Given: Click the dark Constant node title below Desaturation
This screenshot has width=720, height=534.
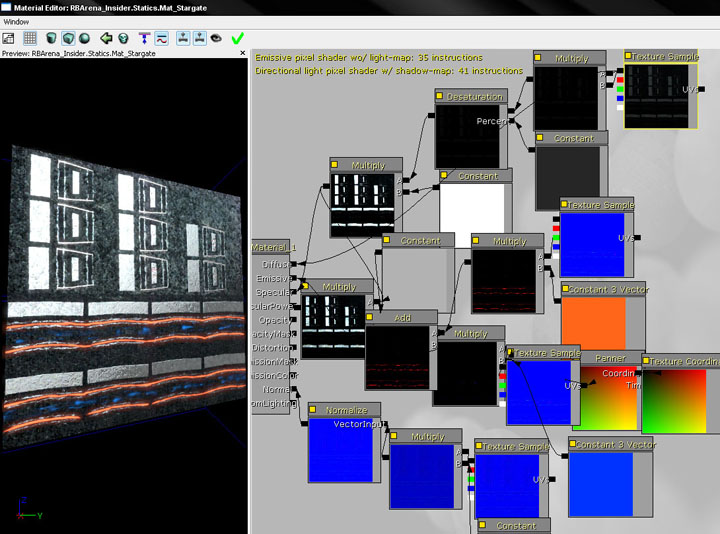Looking at the screenshot, I should pyautogui.click(x=572, y=138).
